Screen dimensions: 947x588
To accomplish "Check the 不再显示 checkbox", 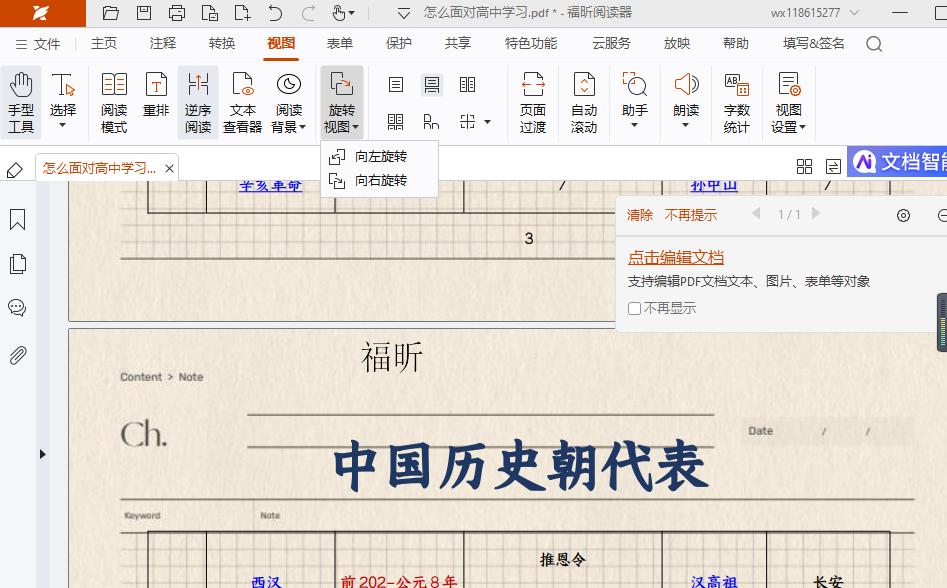I will click(x=634, y=309).
